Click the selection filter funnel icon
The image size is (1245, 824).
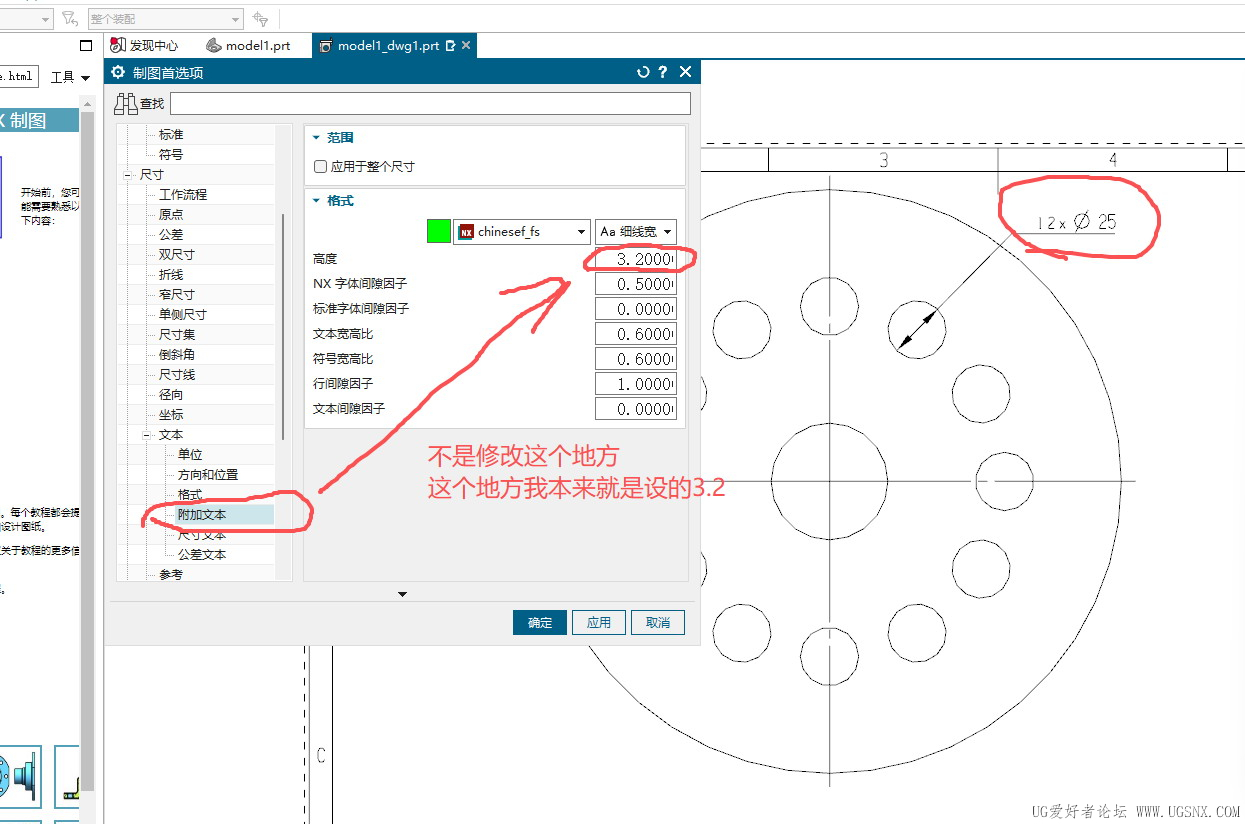(x=69, y=18)
